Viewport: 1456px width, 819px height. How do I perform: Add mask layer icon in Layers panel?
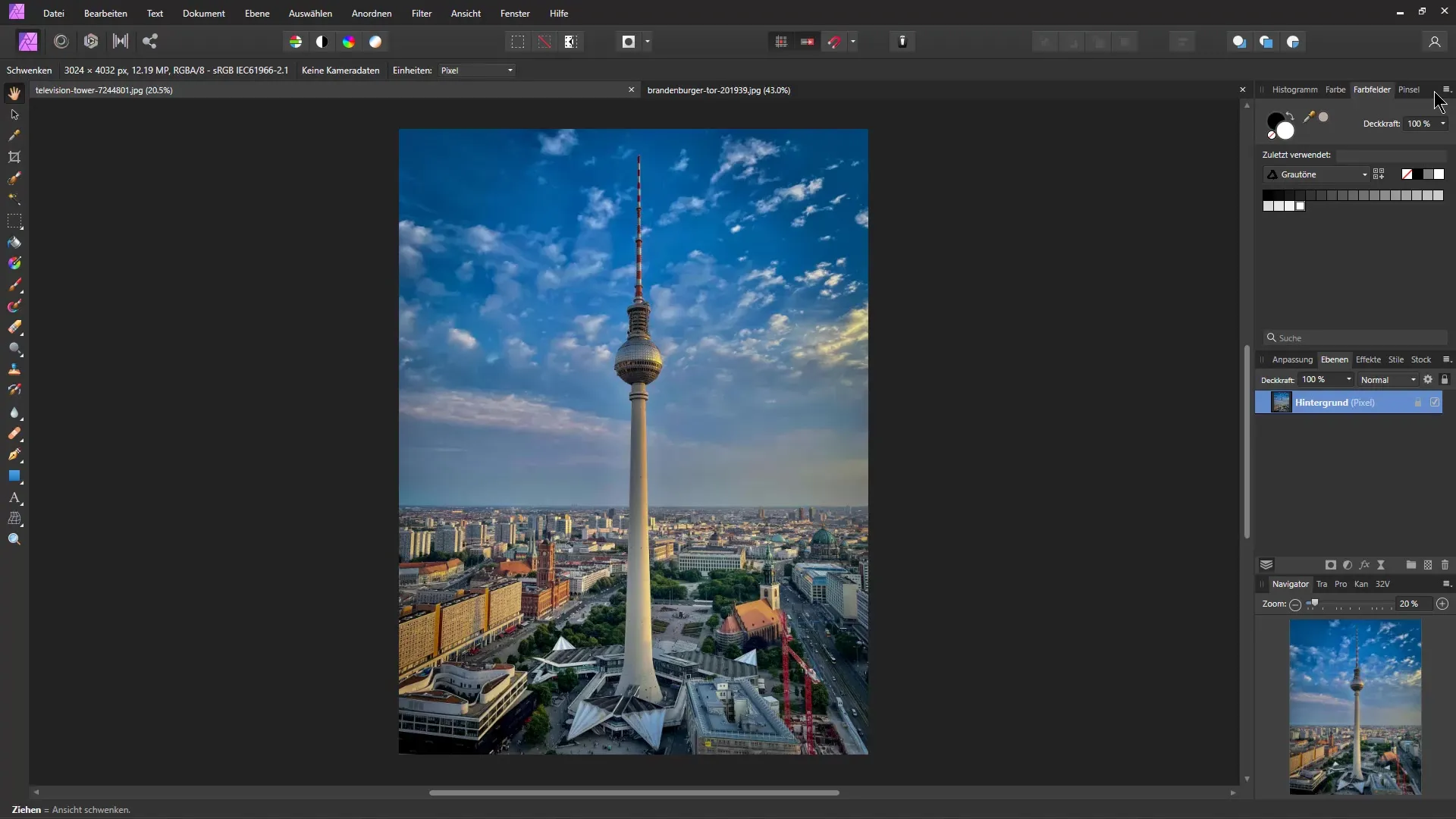click(1330, 565)
